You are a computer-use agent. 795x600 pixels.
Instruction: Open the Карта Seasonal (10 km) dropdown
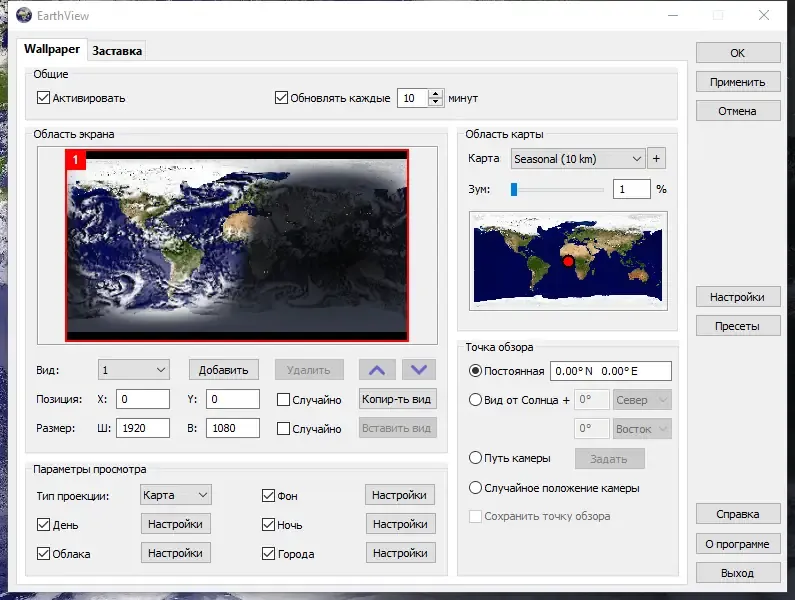(577, 158)
